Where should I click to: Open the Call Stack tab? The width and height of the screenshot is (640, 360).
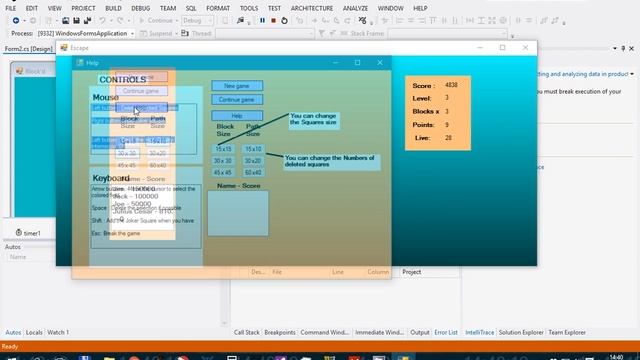[247, 333]
